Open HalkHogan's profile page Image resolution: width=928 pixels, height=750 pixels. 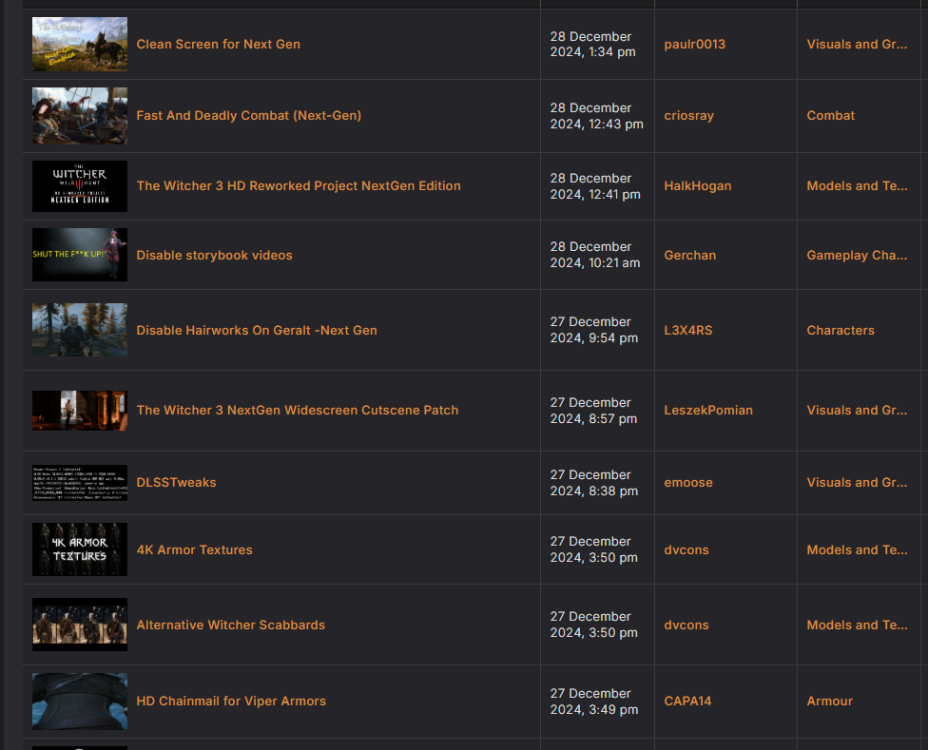(698, 186)
